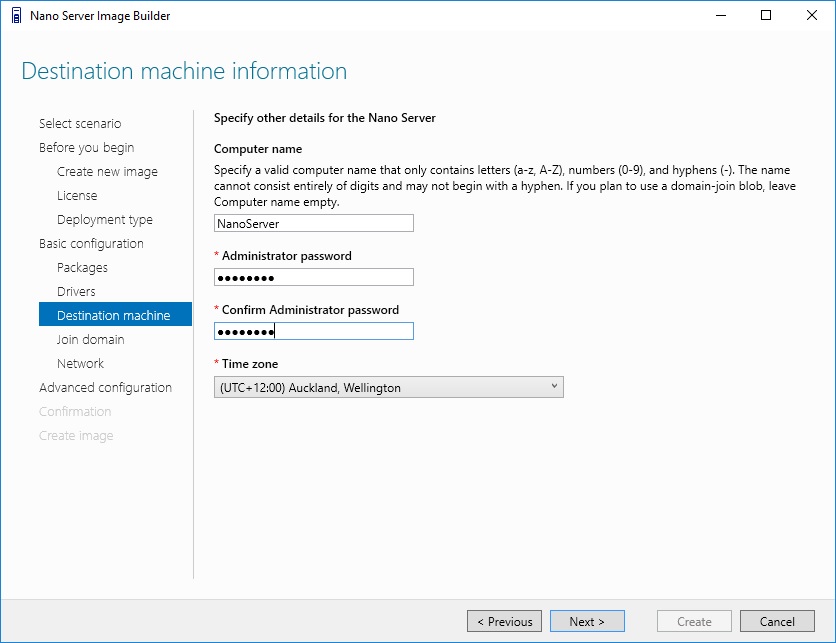The image size is (836, 643).
Task: Click the 'Destination machine information' heading
Action: click(184, 71)
